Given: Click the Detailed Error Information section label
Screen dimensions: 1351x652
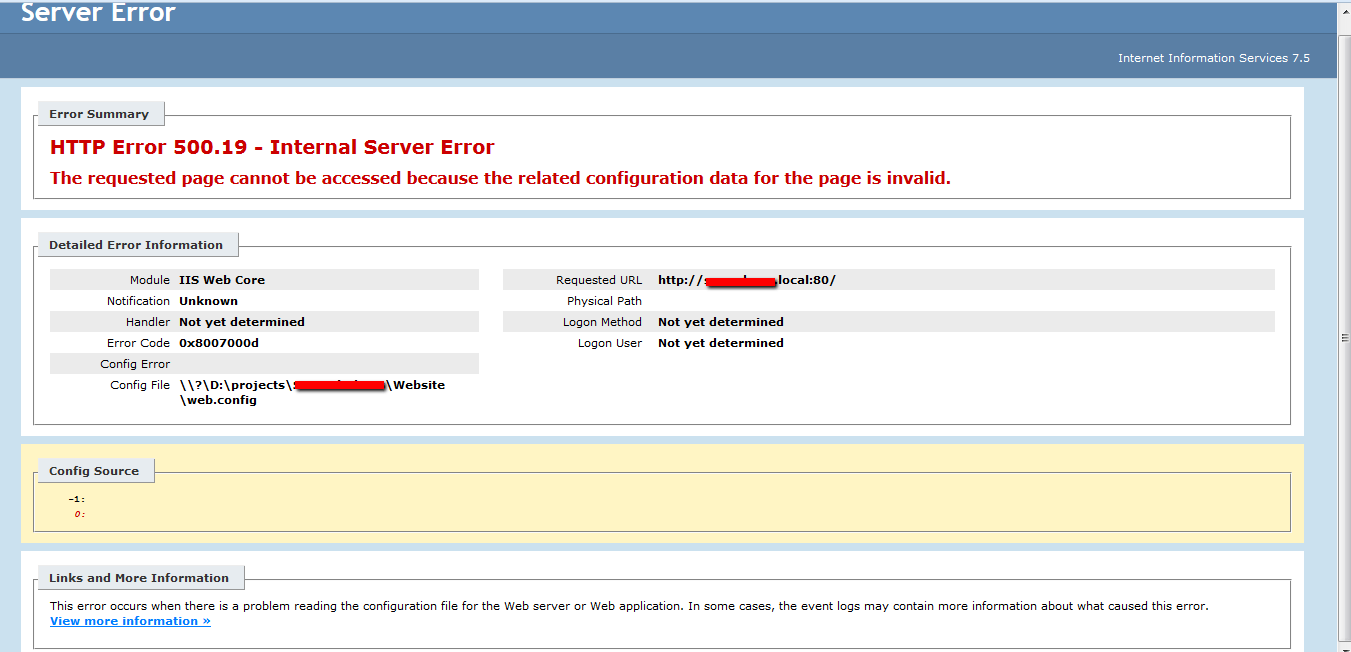Looking at the screenshot, I should (136, 245).
